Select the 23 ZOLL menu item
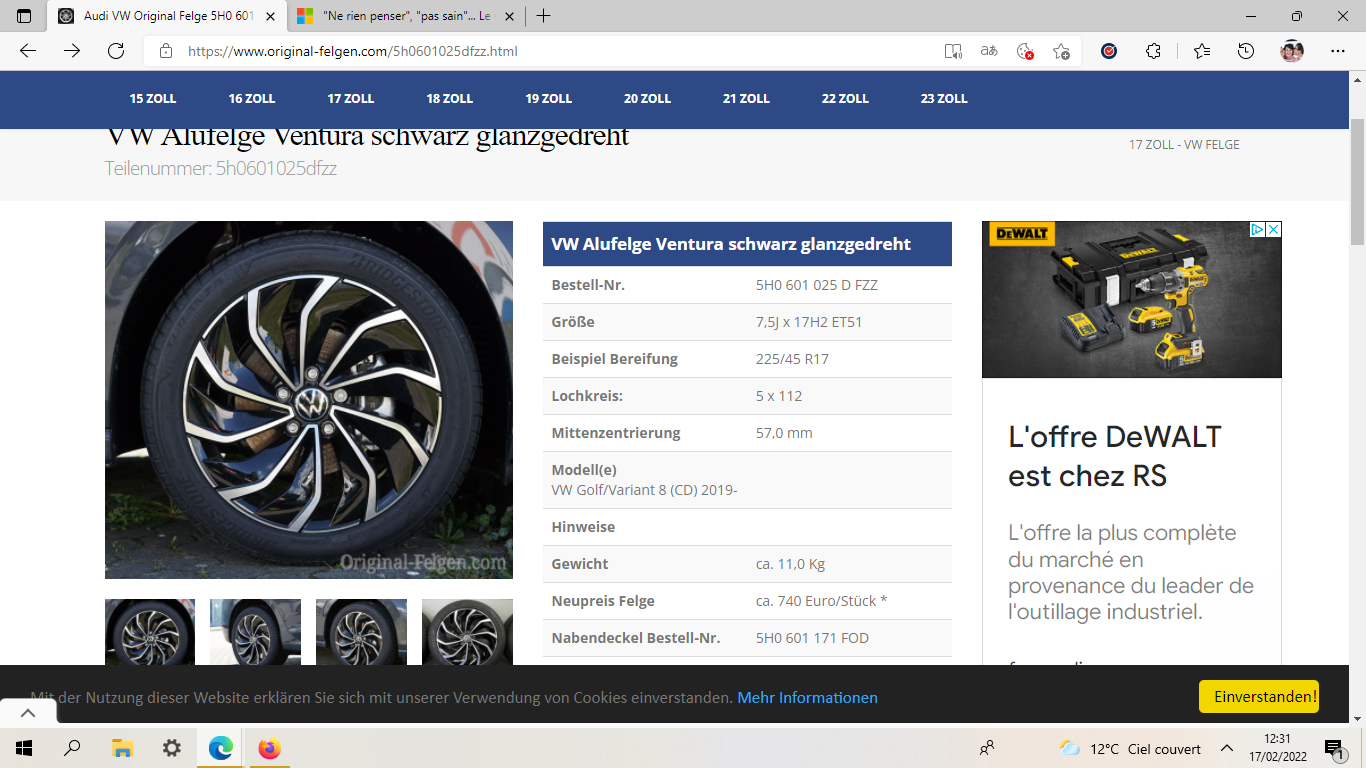This screenshot has height=768, width=1366. 945,98
